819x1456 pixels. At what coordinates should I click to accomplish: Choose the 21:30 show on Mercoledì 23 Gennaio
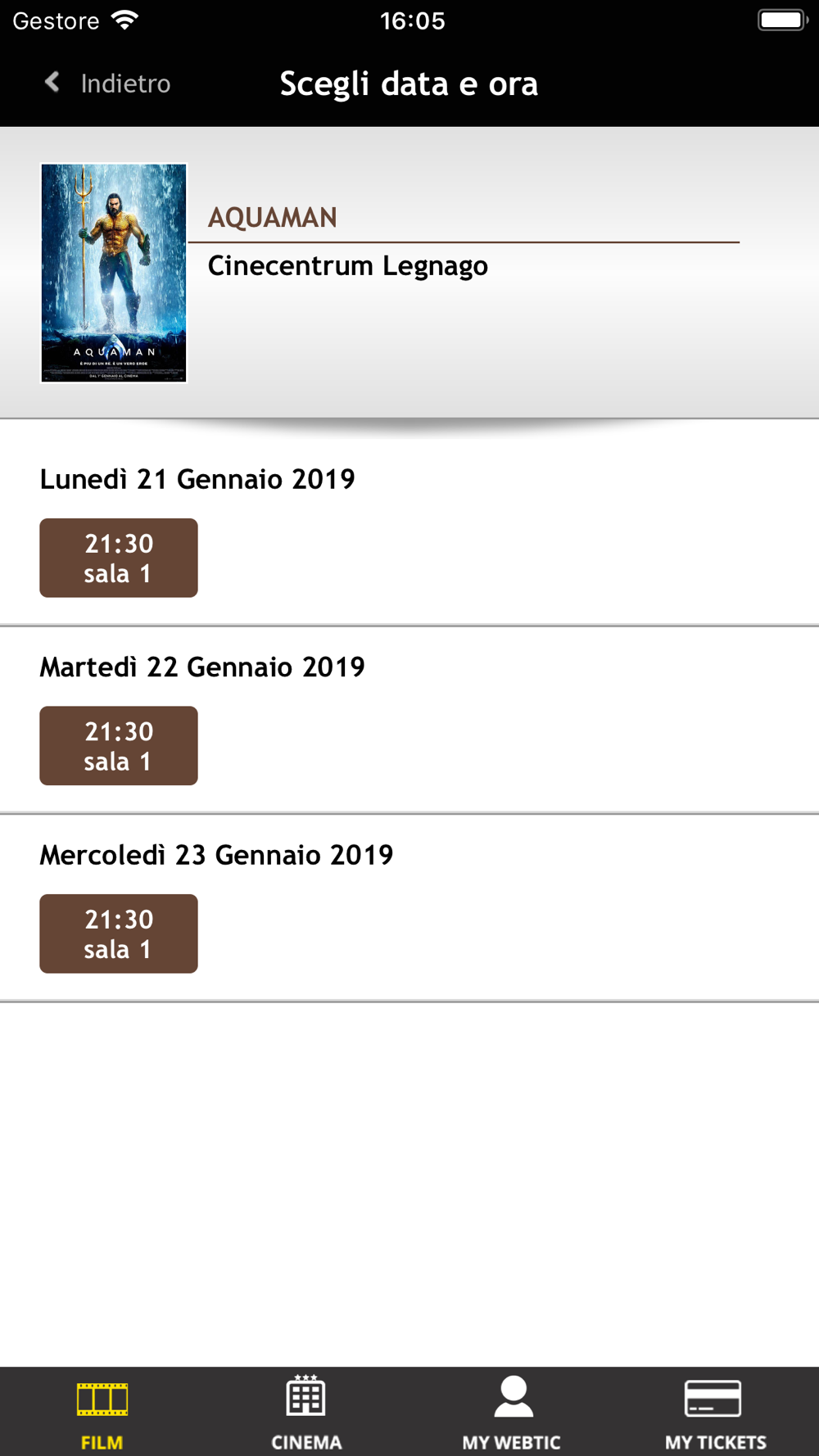coord(119,934)
